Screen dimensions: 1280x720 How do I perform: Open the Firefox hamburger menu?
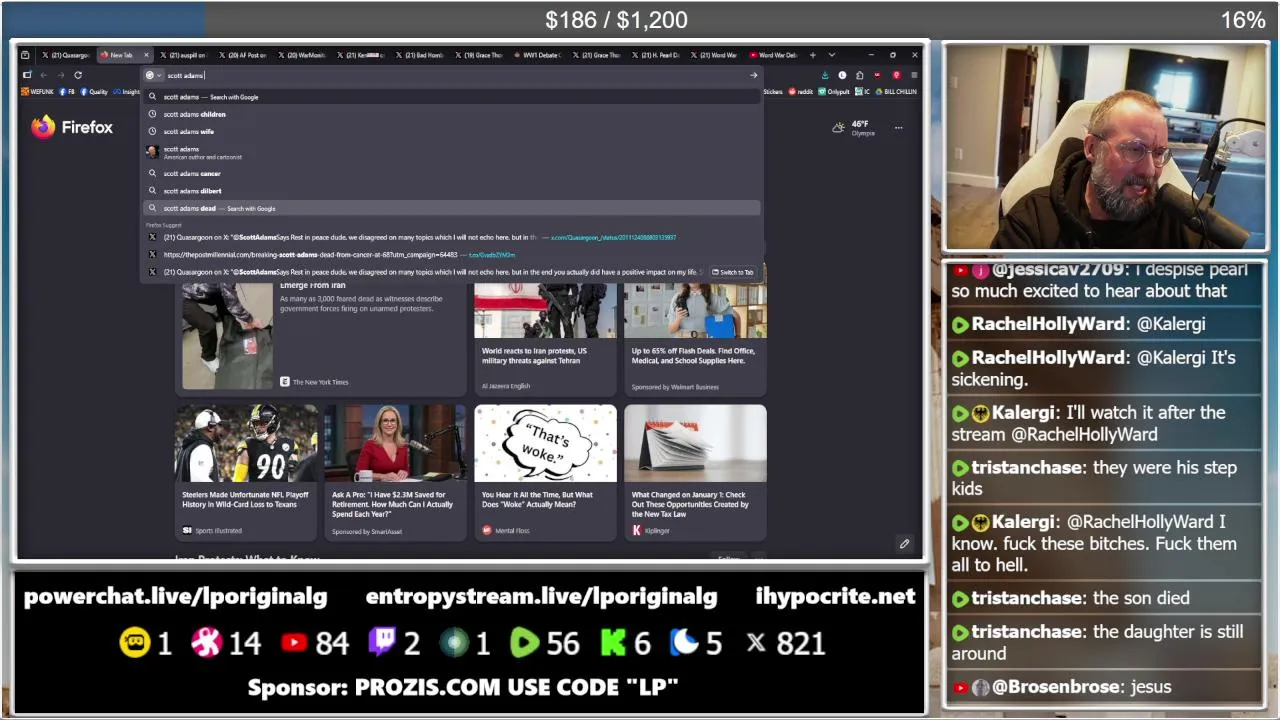(x=914, y=75)
